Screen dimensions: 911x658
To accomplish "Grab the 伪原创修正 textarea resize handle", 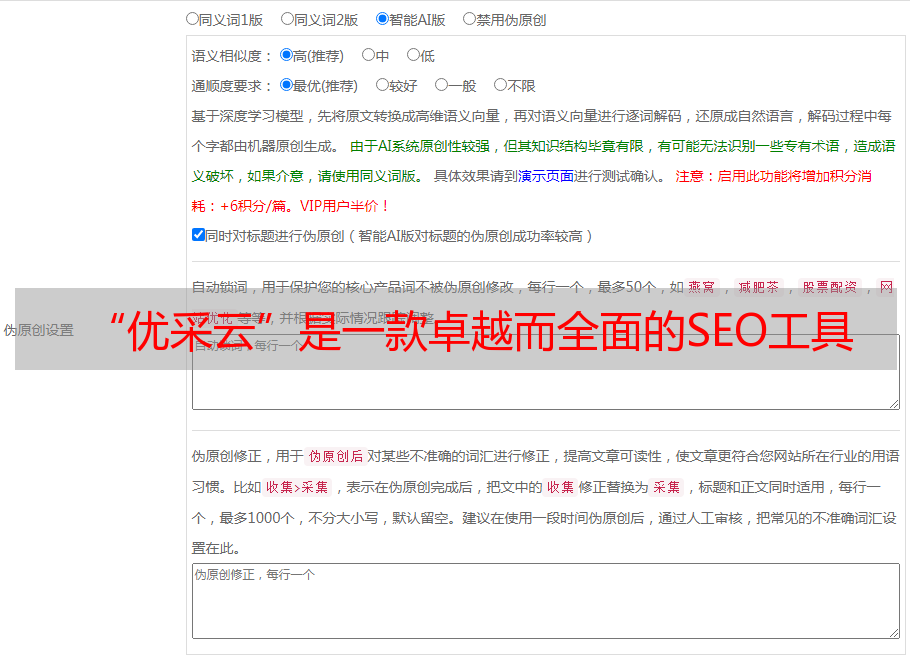I will click(x=894, y=633).
